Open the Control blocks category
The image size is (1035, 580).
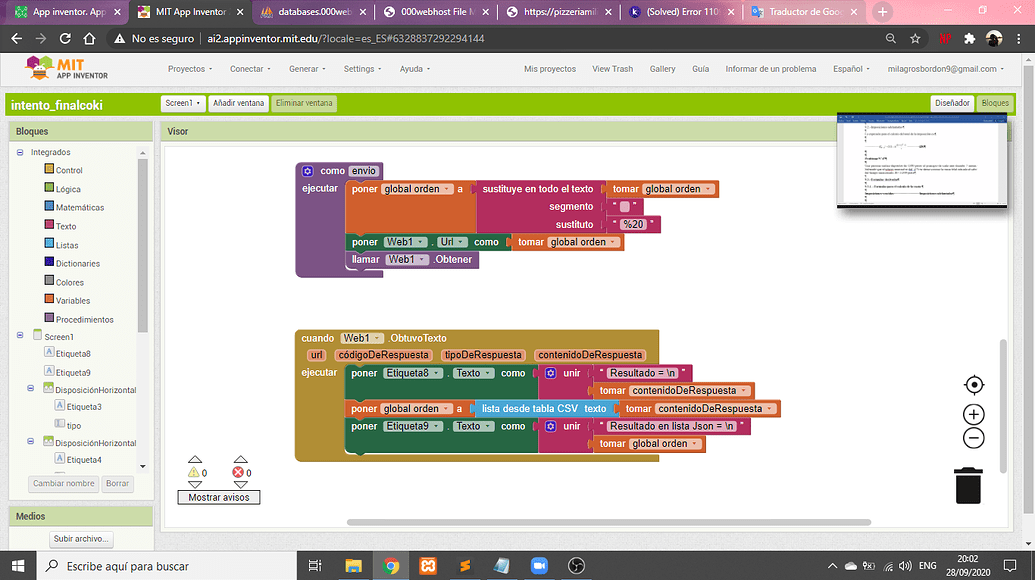(69, 170)
